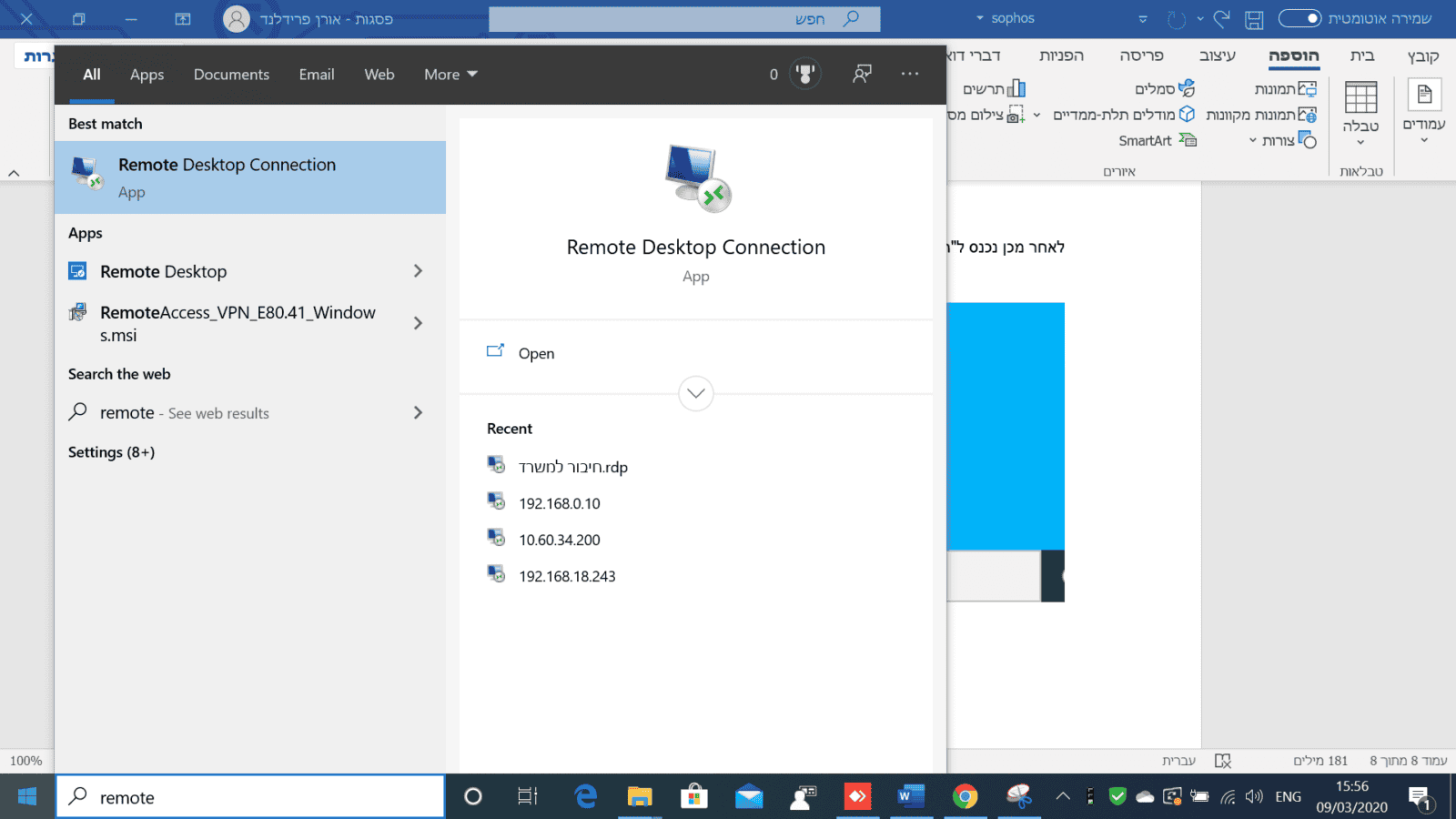Expand Remote Desktop app result arrow

[418, 271]
